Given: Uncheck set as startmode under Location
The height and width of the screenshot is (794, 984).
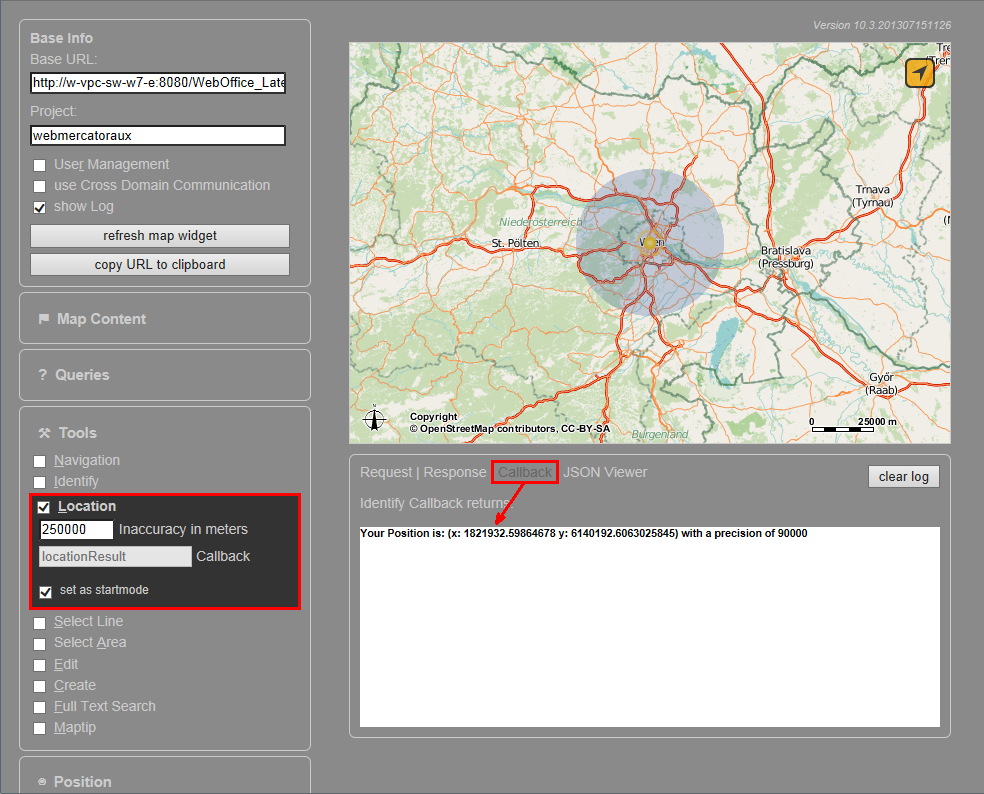Looking at the screenshot, I should click(x=45, y=592).
